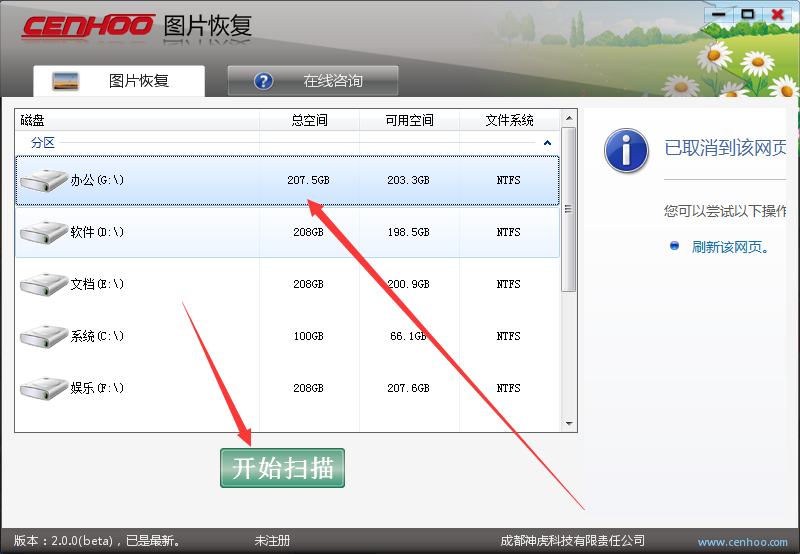
Task: Select the 软件 (D:\) drive name
Action: point(97,232)
